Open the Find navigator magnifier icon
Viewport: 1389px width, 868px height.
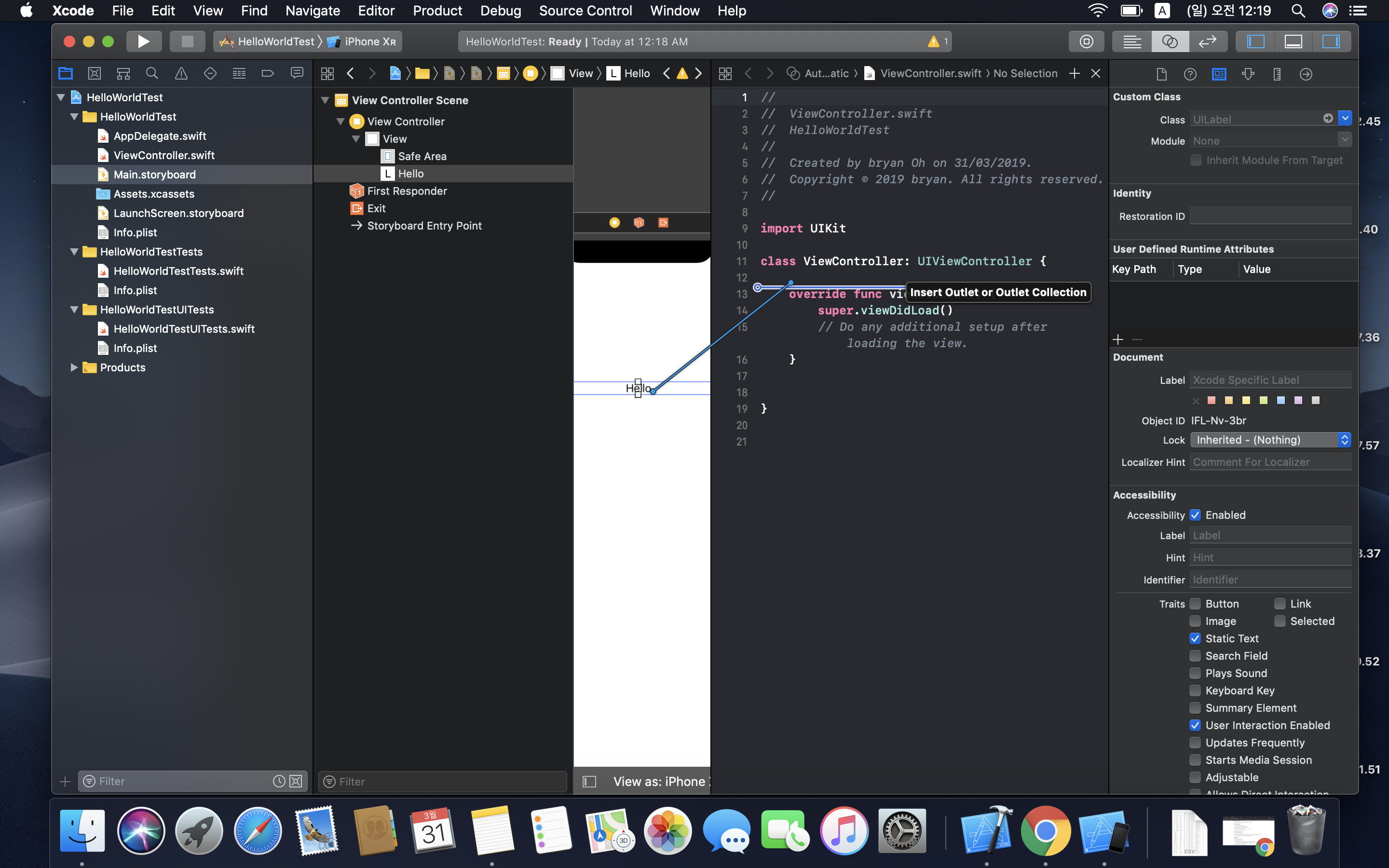point(152,73)
